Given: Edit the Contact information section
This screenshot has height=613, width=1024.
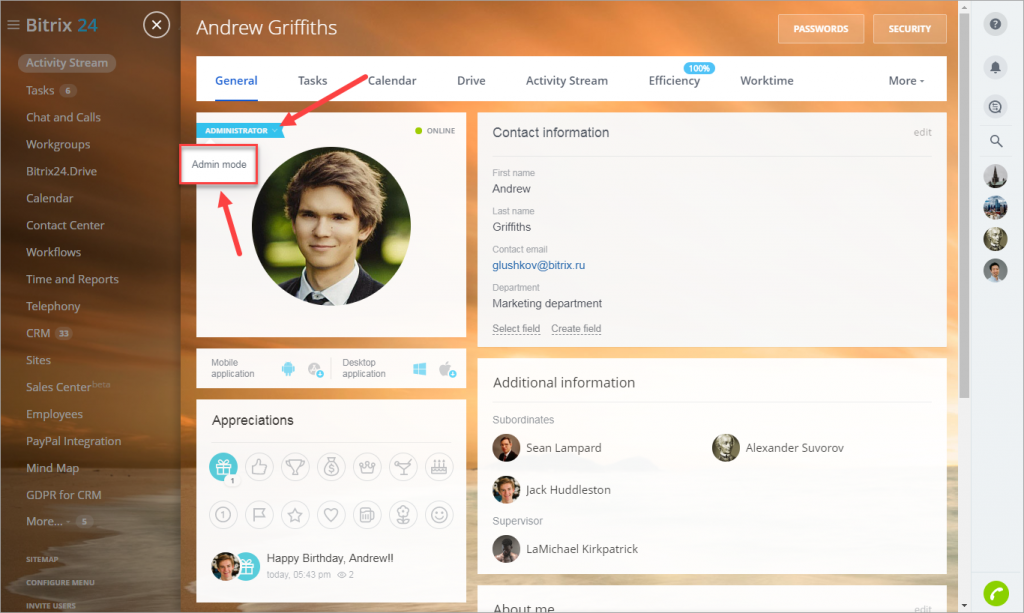Looking at the screenshot, I should tap(922, 133).
